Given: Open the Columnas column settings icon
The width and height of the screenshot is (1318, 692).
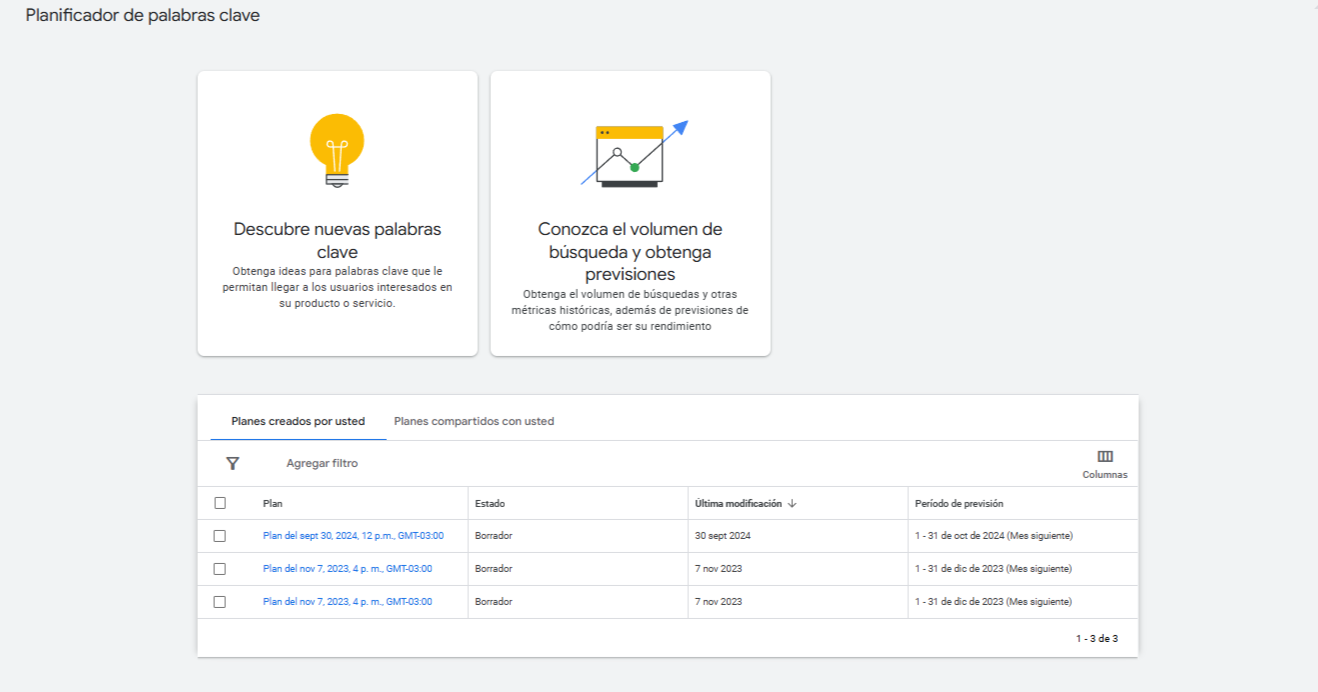Looking at the screenshot, I should coord(1105,456).
